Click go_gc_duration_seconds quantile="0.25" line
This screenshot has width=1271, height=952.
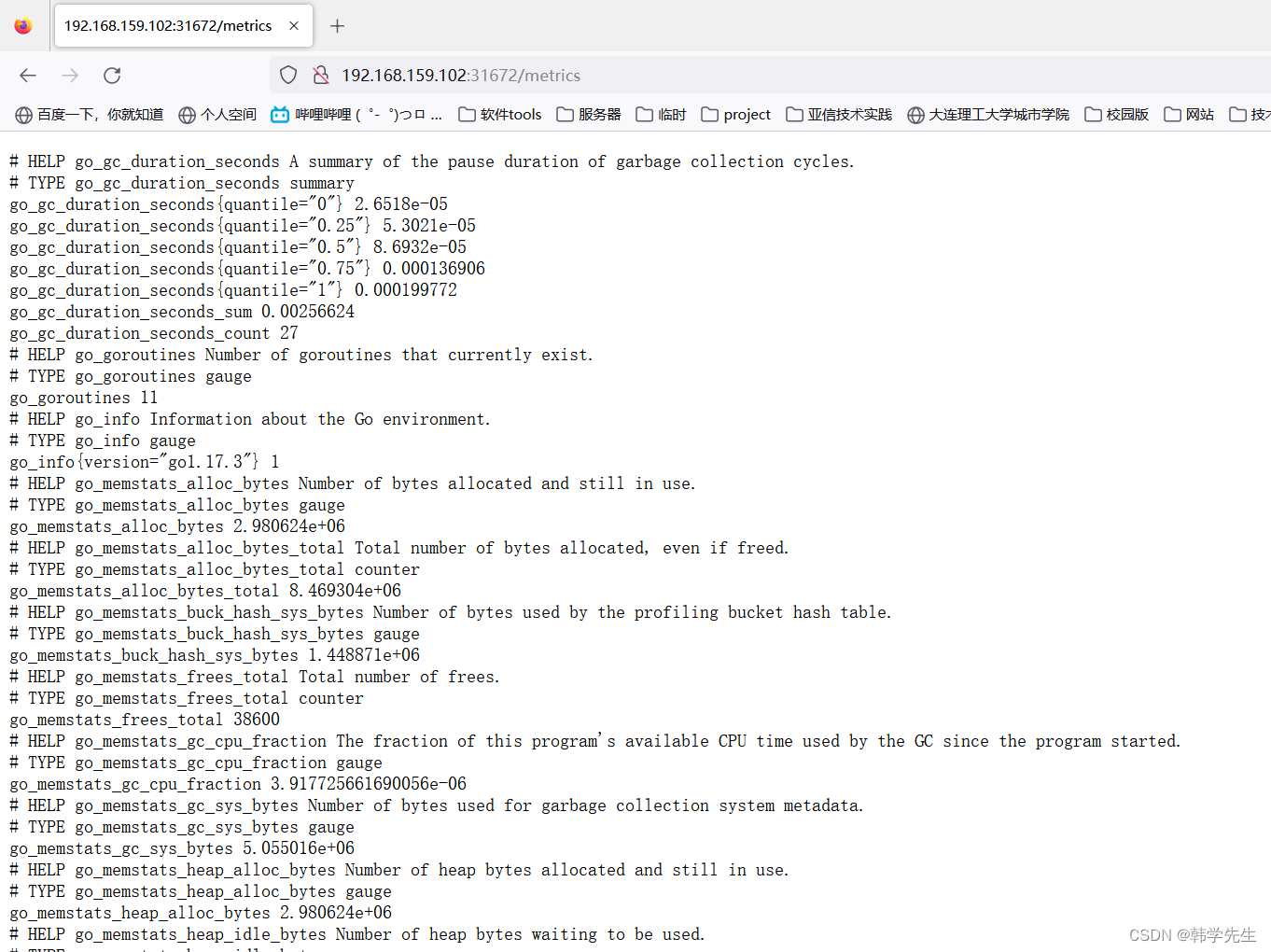coord(243,226)
